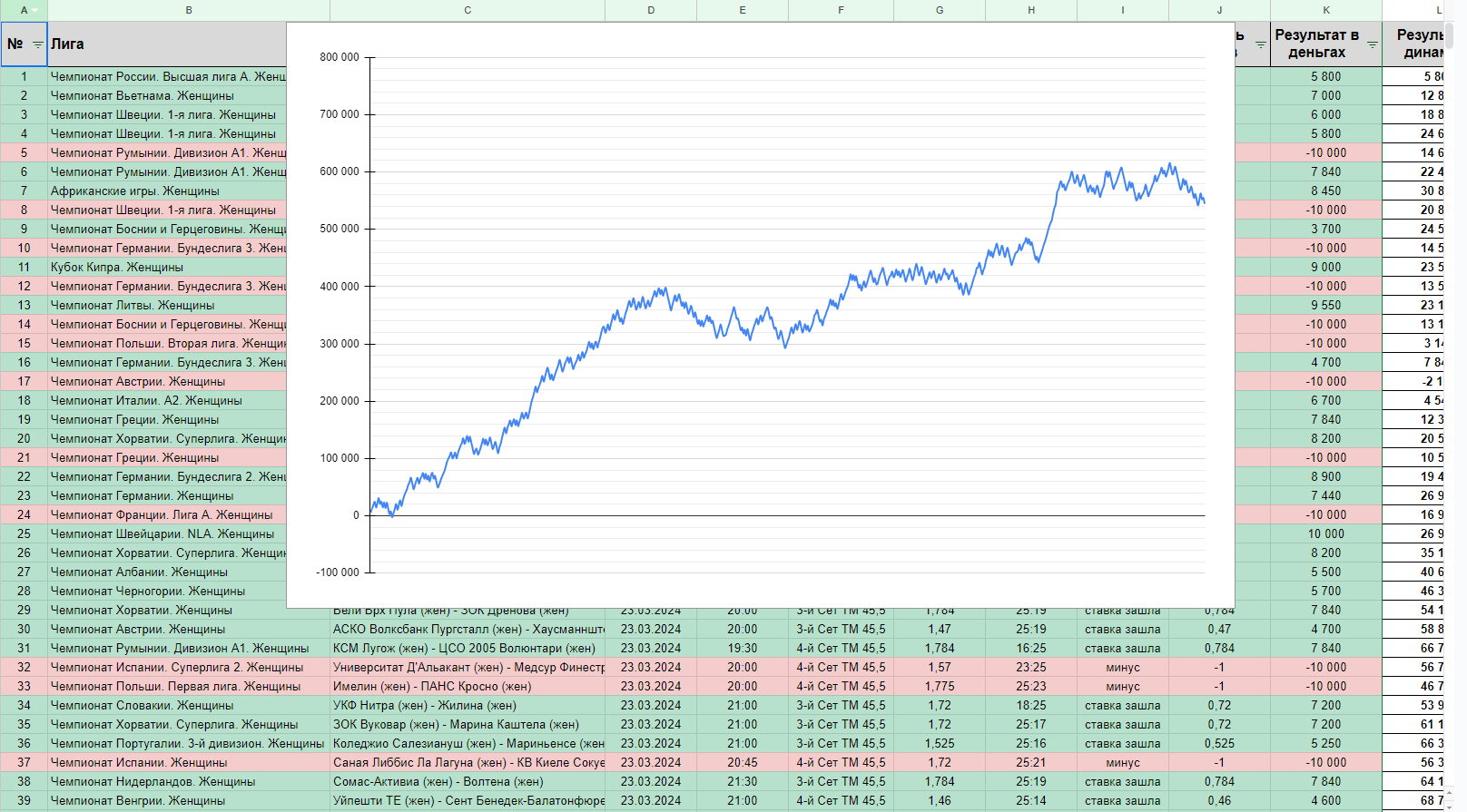This screenshot has height=812, width=1467.
Task: Select odds cell 1,525
Action: (940, 743)
